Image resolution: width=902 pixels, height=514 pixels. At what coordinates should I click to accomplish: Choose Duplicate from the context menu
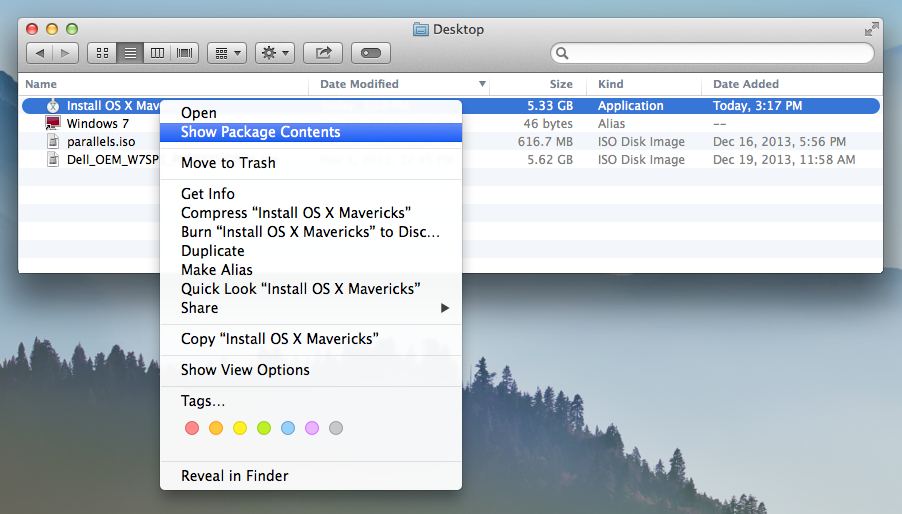[311, 251]
